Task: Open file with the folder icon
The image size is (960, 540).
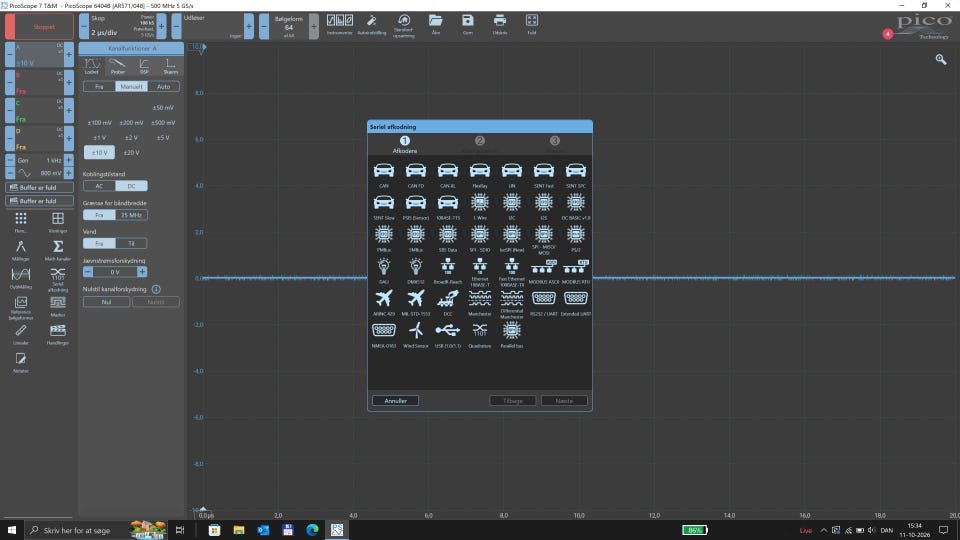Action: [435, 24]
